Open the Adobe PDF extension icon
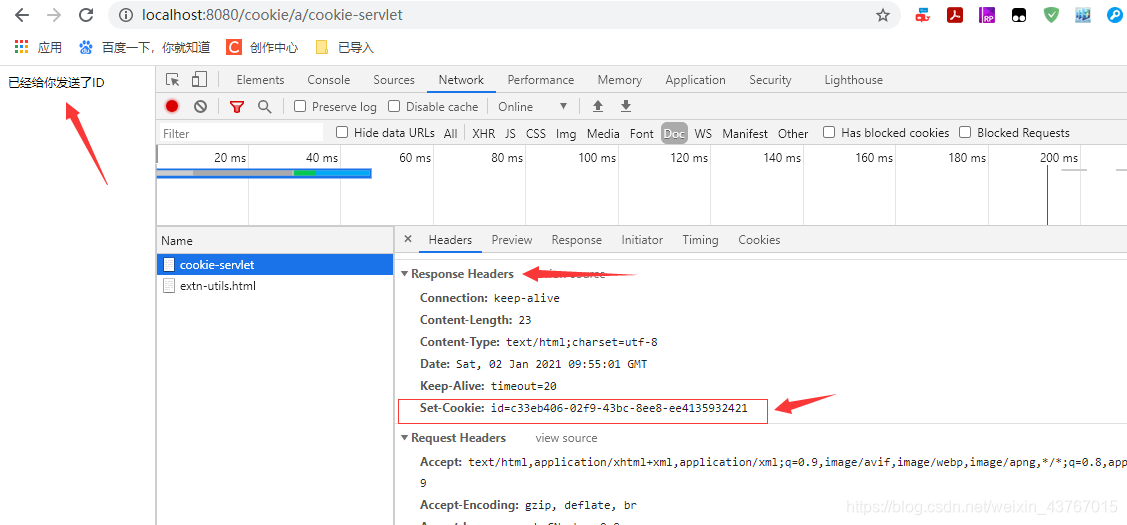The height and width of the screenshot is (525, 1127). tap(954, 15)
